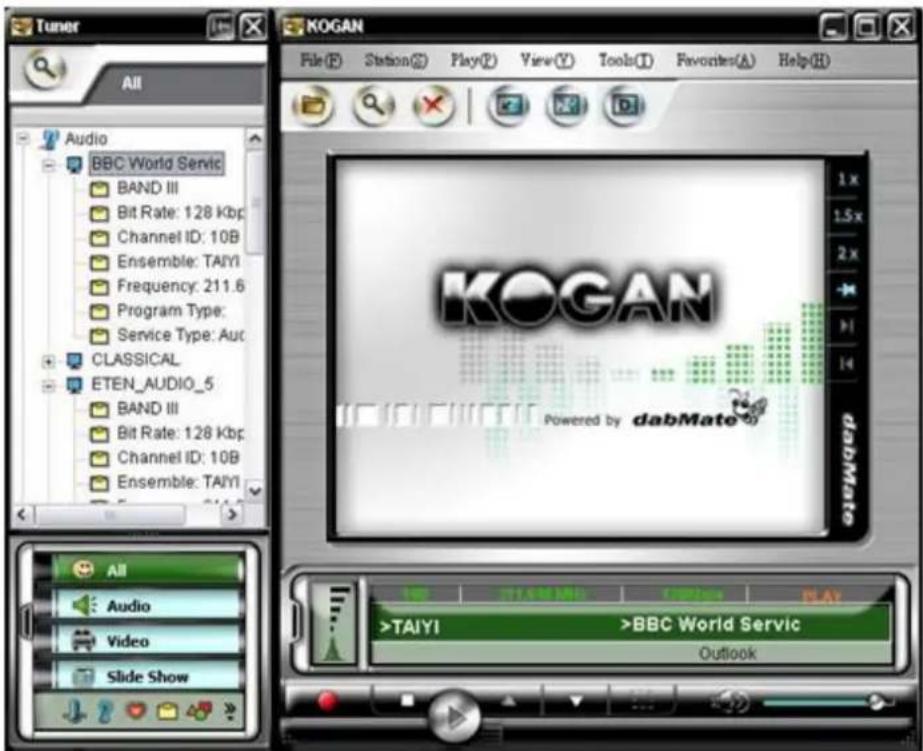Click the Tuner tree scroll-left arrow
The height and width of the screenshot is (751, 923).
tap(22, 514)
